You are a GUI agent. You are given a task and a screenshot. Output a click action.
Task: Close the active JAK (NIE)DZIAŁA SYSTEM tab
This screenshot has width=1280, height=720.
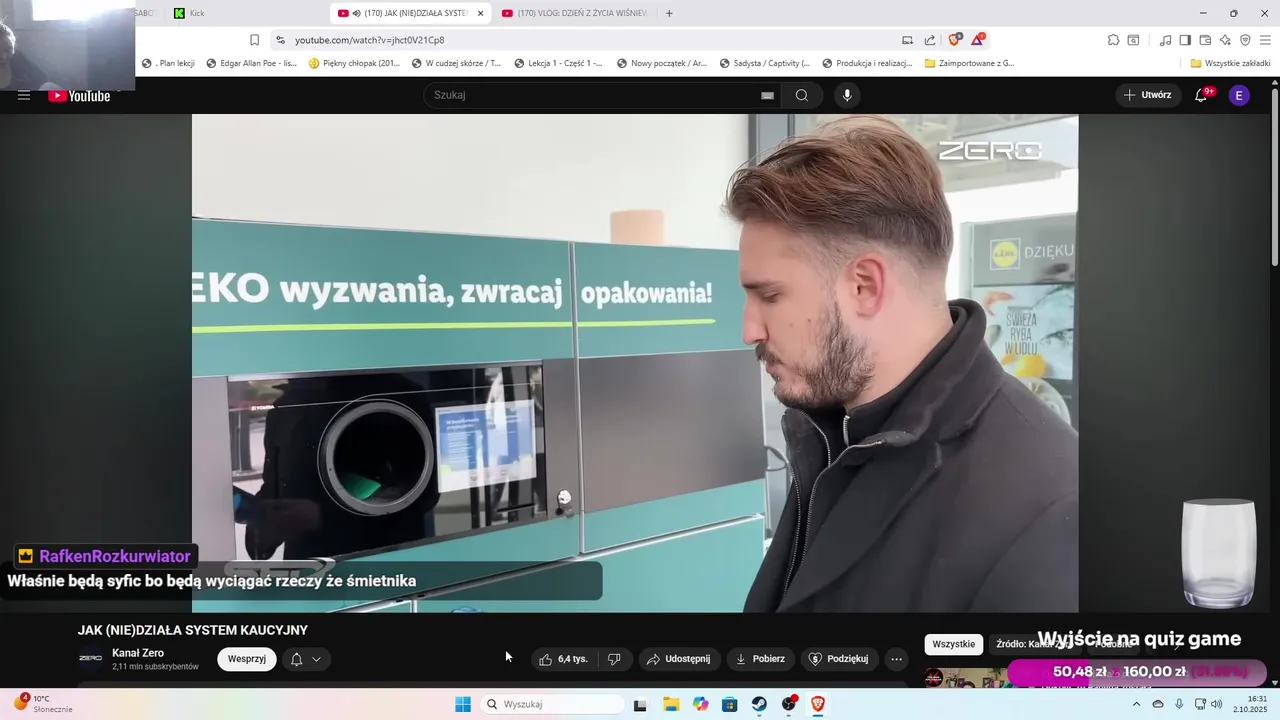pyautogui.click(x=480, y=13)
